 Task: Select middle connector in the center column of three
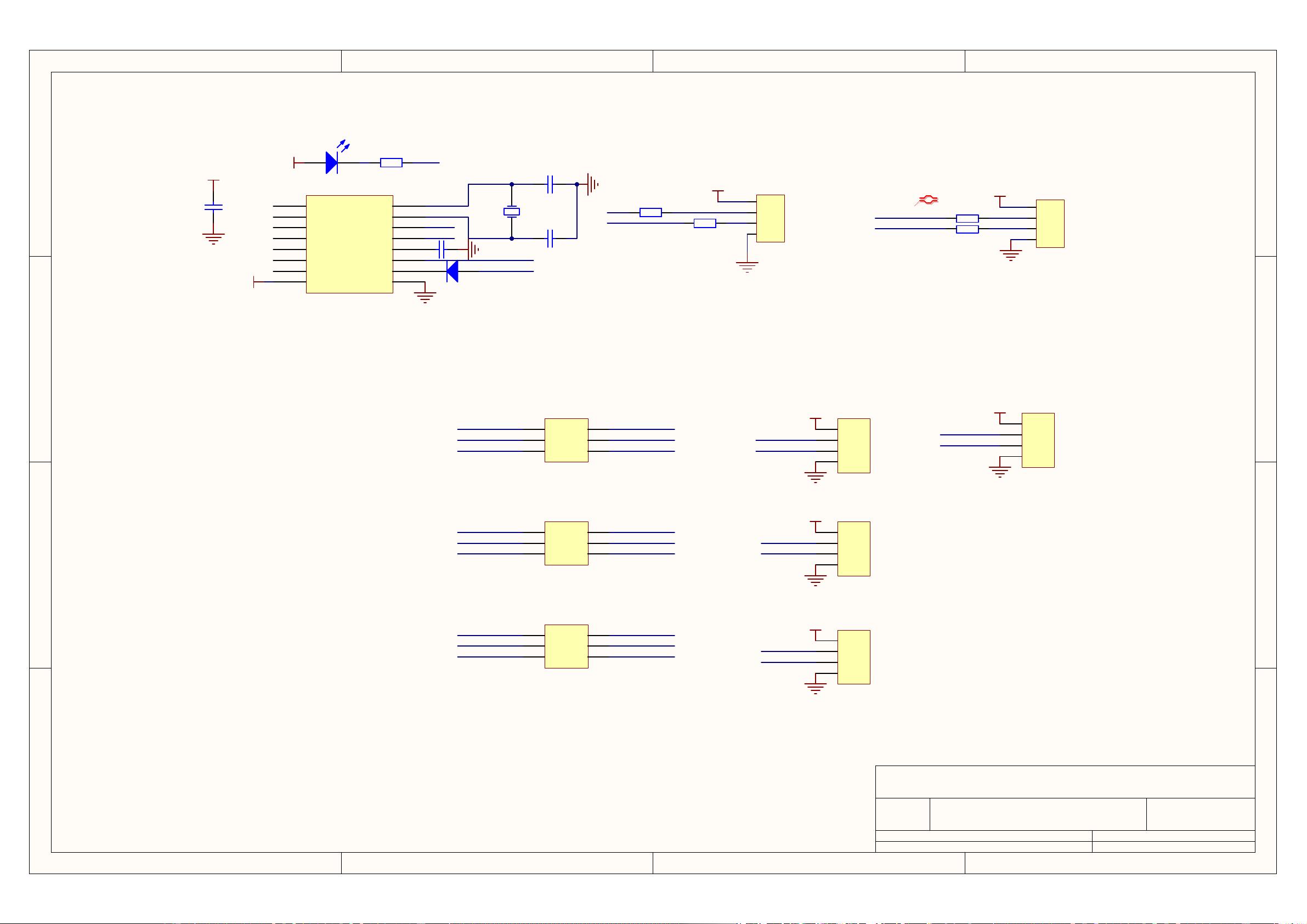[854, 549]
